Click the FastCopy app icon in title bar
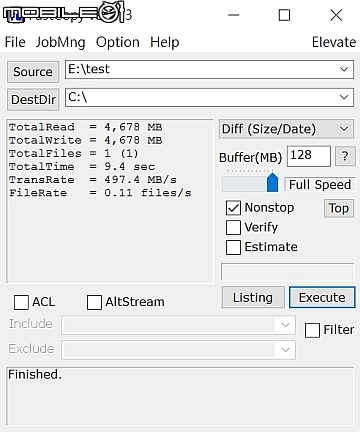The width and height of the screenshot is (360, 432). coord(15,15)
